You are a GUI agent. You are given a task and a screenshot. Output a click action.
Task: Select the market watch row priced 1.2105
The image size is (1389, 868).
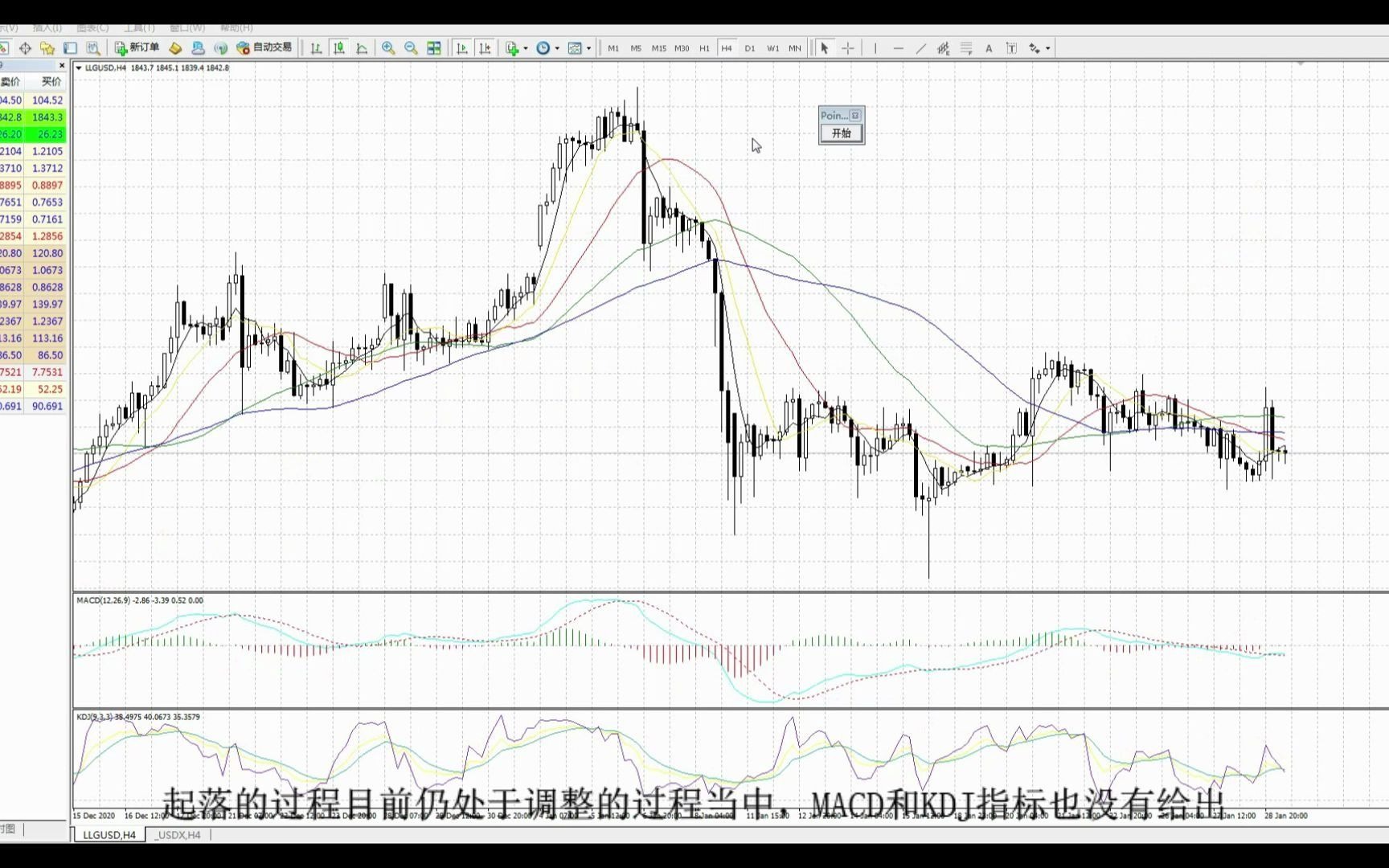[33, 151]
